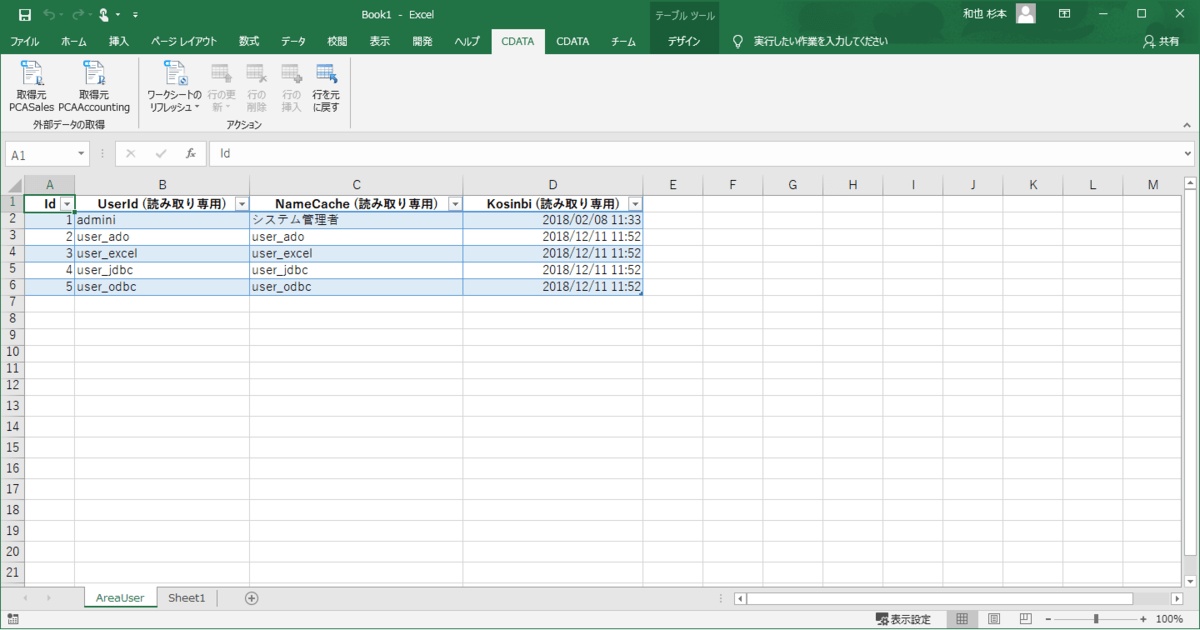Click the 共有 share button
The image size is (1200, 630).
(x=1161, y=42)
